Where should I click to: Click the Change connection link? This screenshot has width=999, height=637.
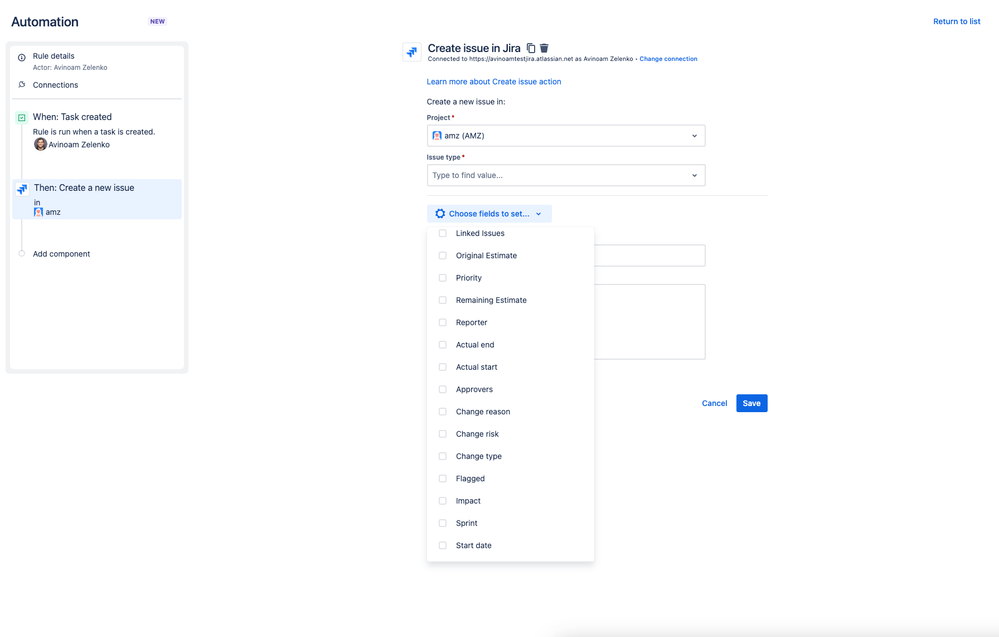tap(668, 59)
